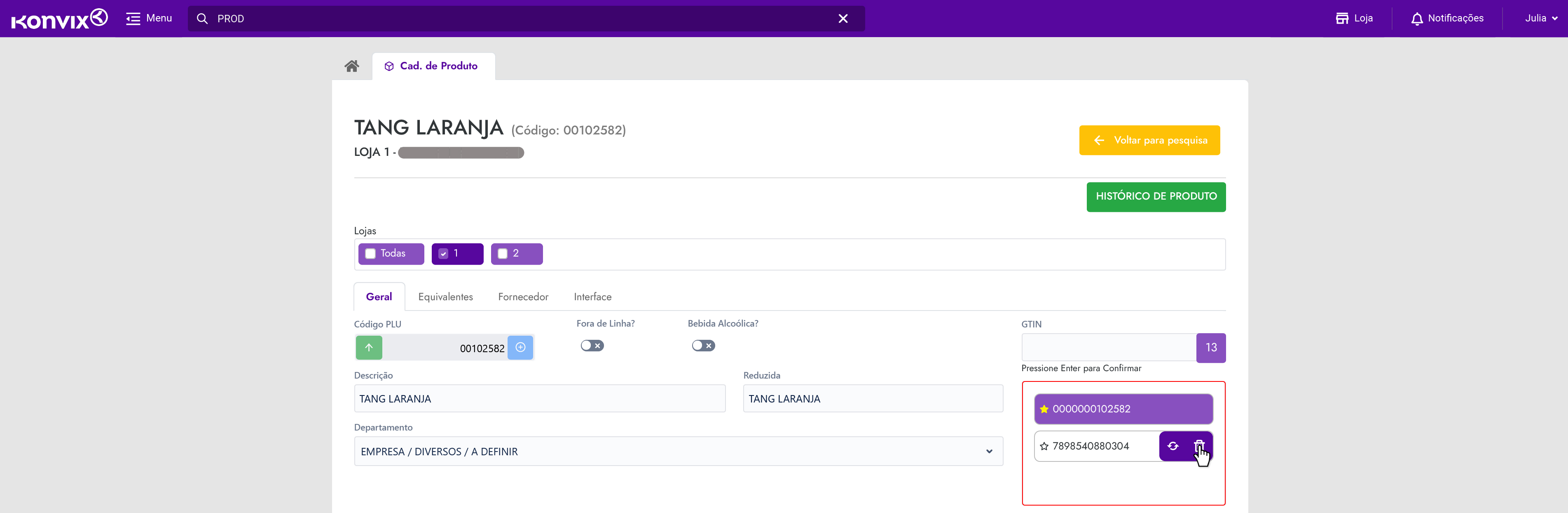Delete GTIN 7898540880304 with trash icon
This screenshot has height=513, width=1568.
pos(1198,445)
